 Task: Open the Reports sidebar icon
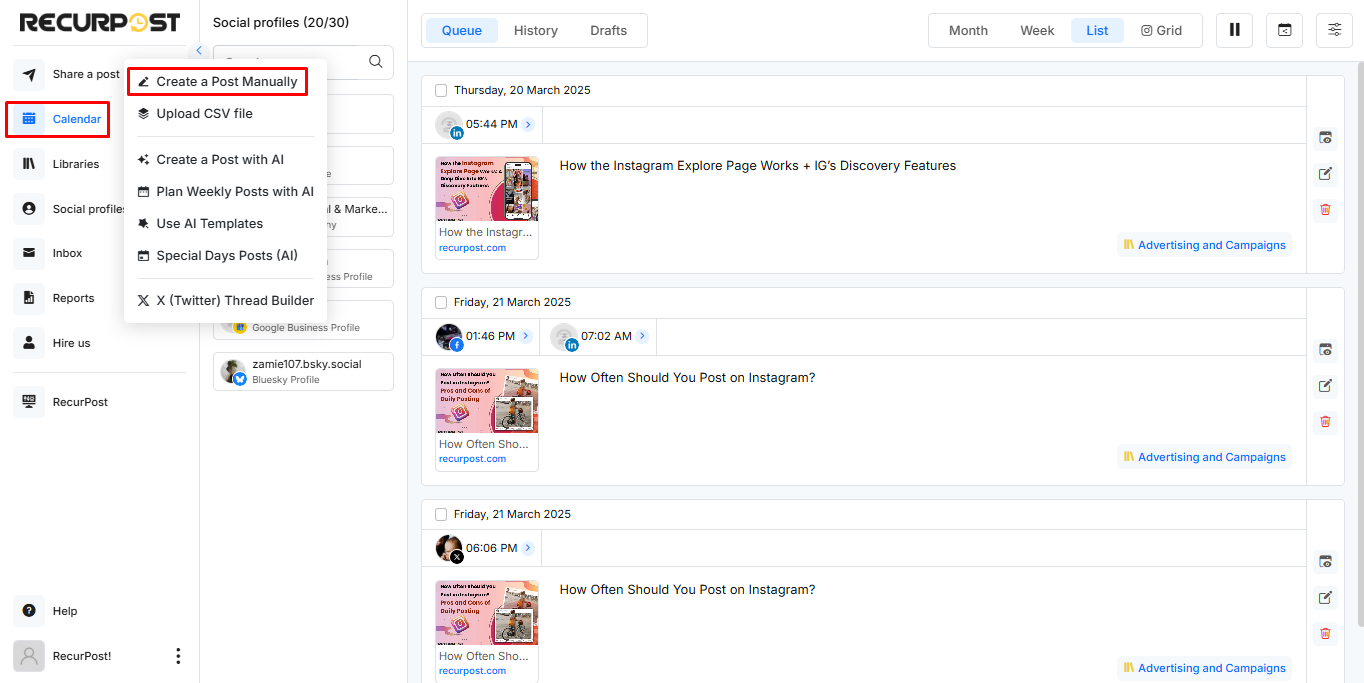point(29,298)
